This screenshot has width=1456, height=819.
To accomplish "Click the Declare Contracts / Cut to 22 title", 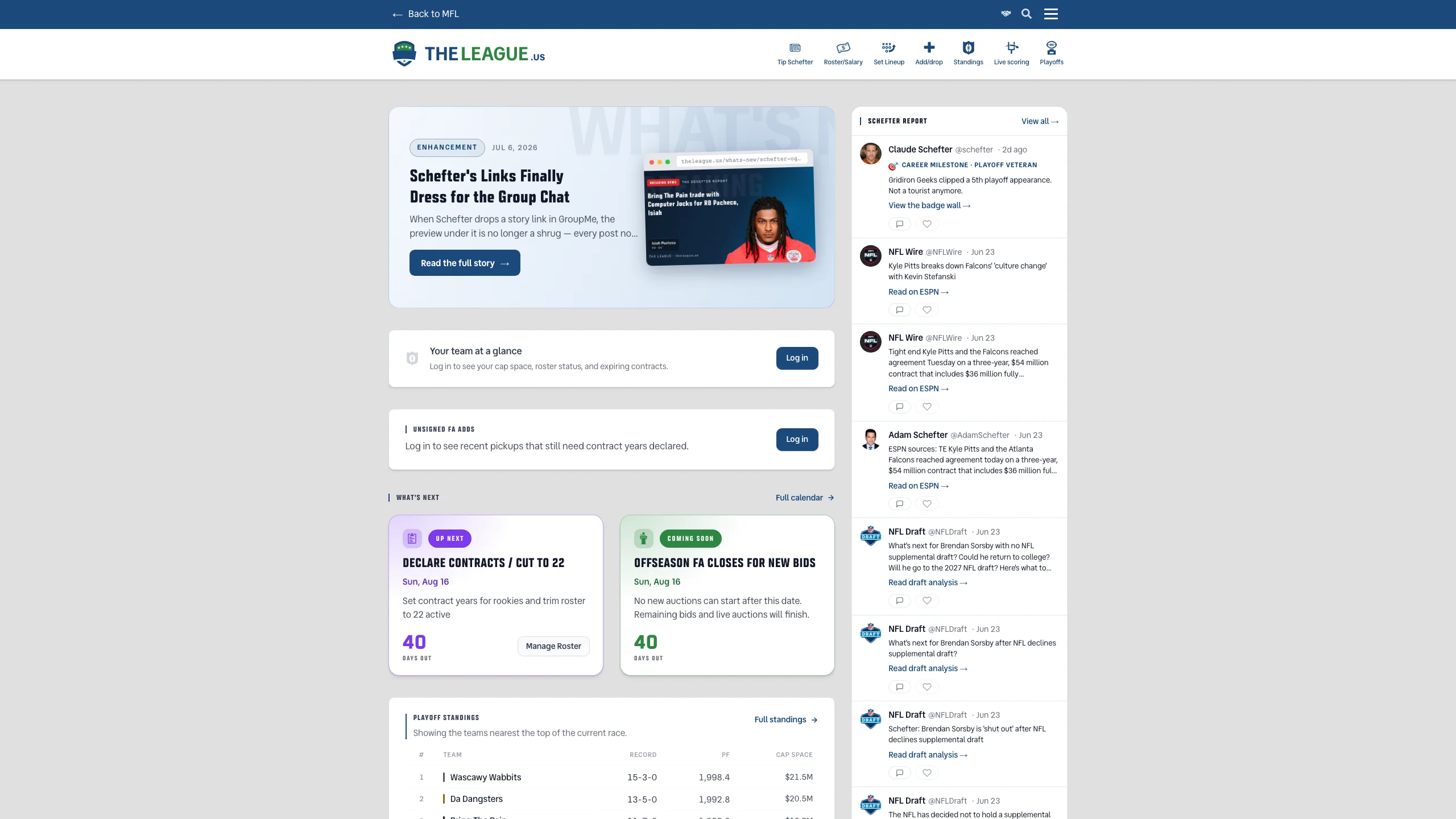I will (483, 562).
